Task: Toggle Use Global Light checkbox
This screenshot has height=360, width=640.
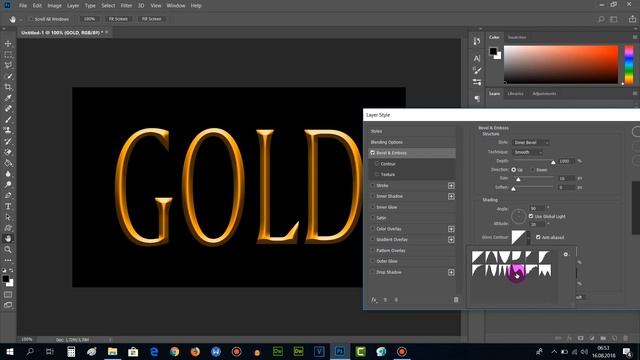Action: [x=531, y=216]
